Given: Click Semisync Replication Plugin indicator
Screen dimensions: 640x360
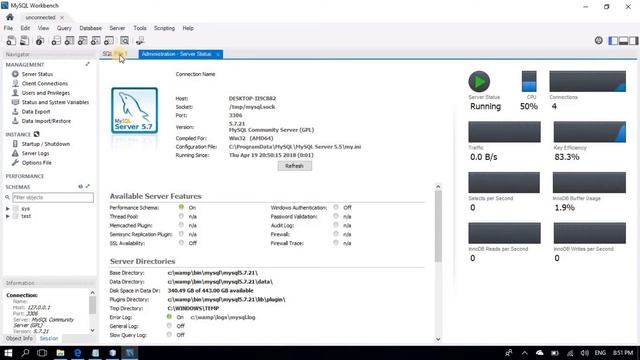Looking at the screenshot, I should [x=181, y=234].
